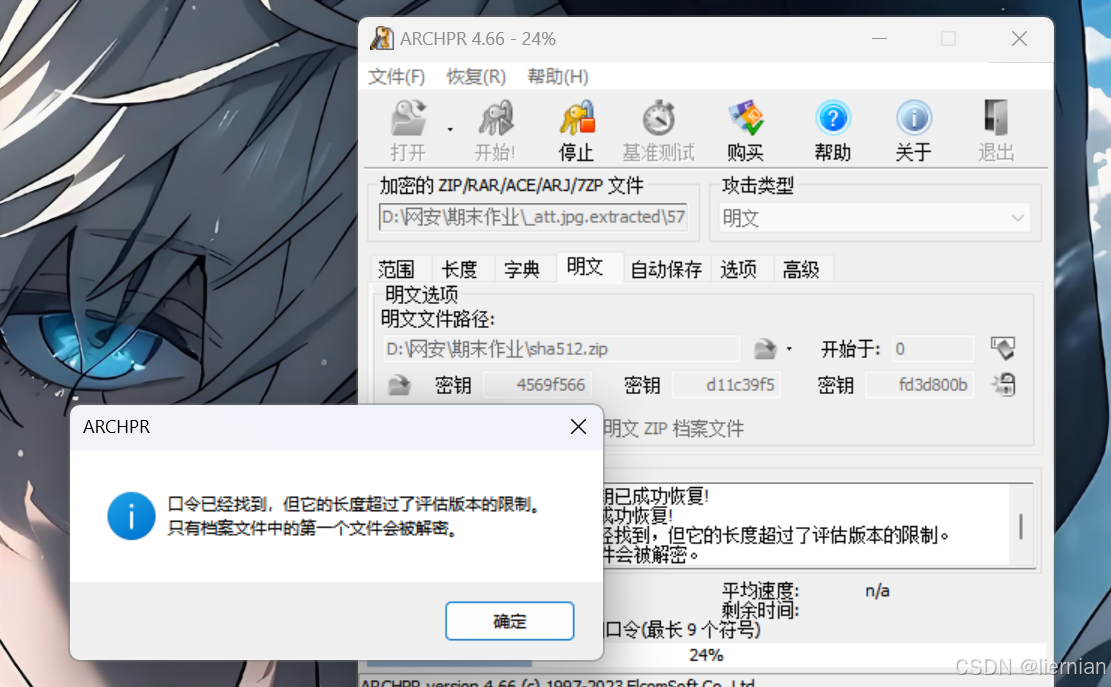Click the ARCHPR app icon in title bar

point(382,38)
